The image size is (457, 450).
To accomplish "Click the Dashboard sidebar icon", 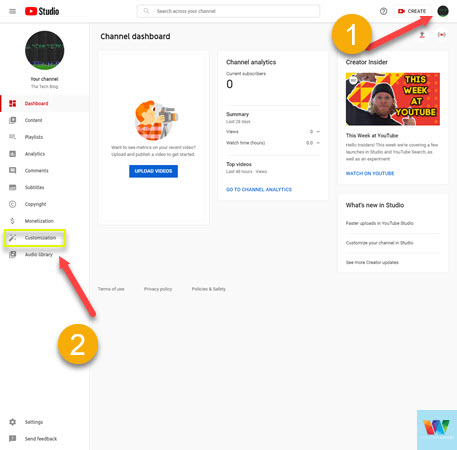I will point(12,103).
